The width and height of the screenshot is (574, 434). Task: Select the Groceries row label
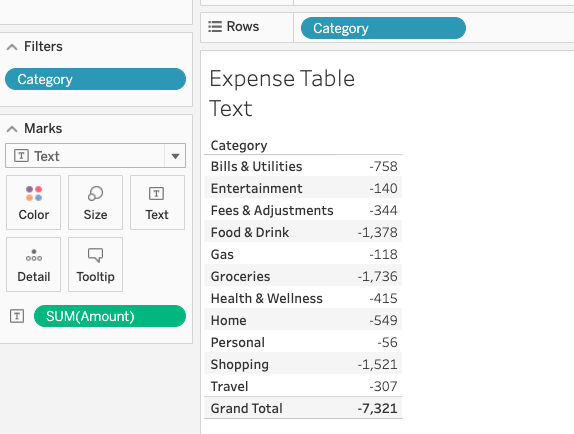coord(240,276)
